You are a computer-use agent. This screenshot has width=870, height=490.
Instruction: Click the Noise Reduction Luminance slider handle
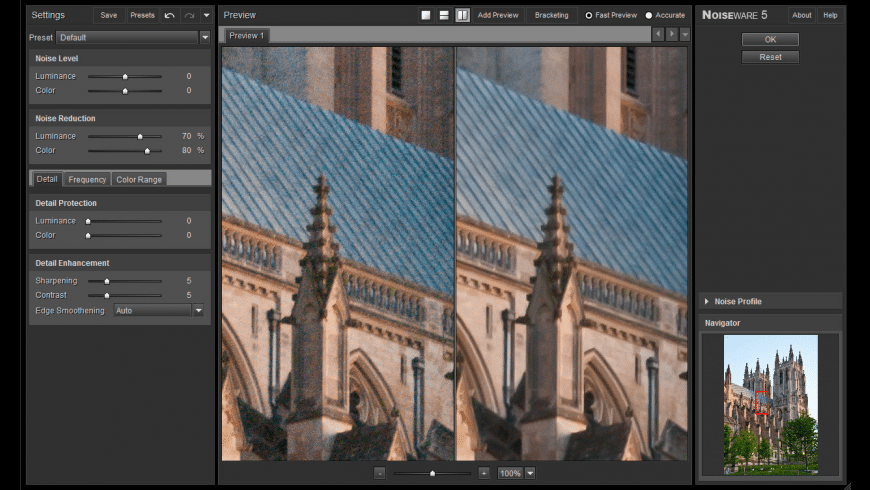pyautogui.click(x=140, y=136)
